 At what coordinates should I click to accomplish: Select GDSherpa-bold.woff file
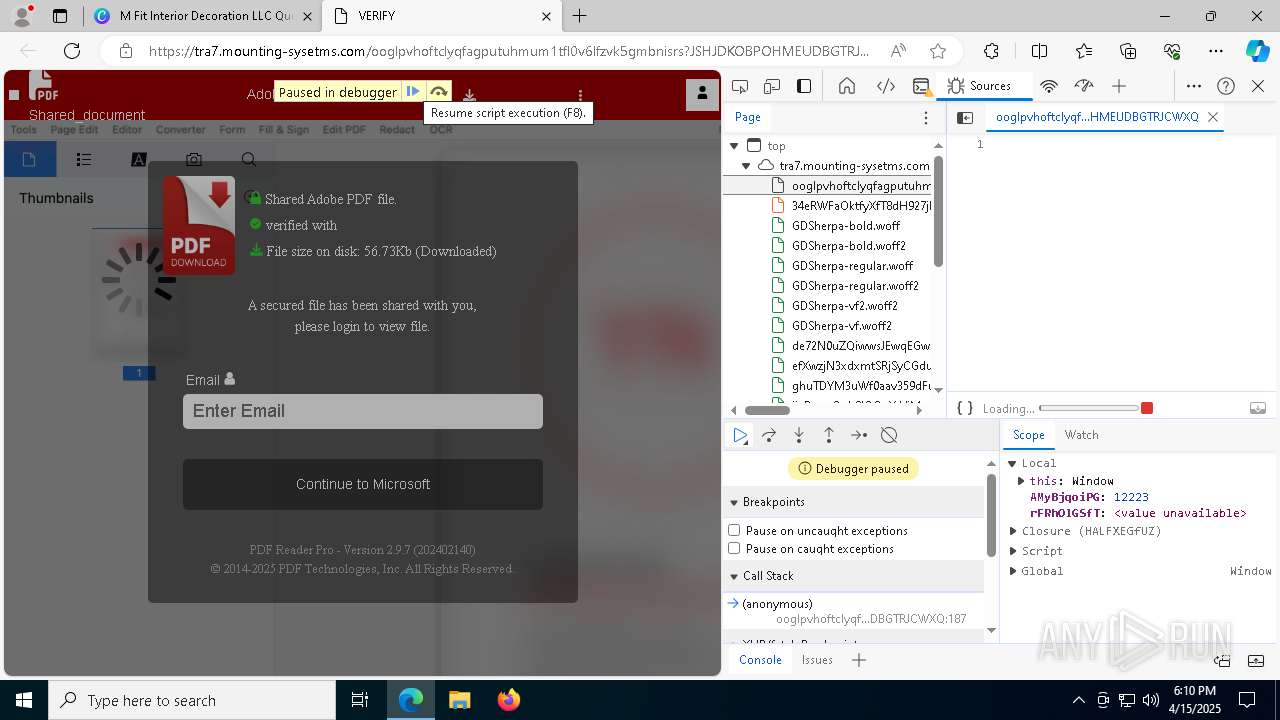pyautogui.click(x=845, y=226)
